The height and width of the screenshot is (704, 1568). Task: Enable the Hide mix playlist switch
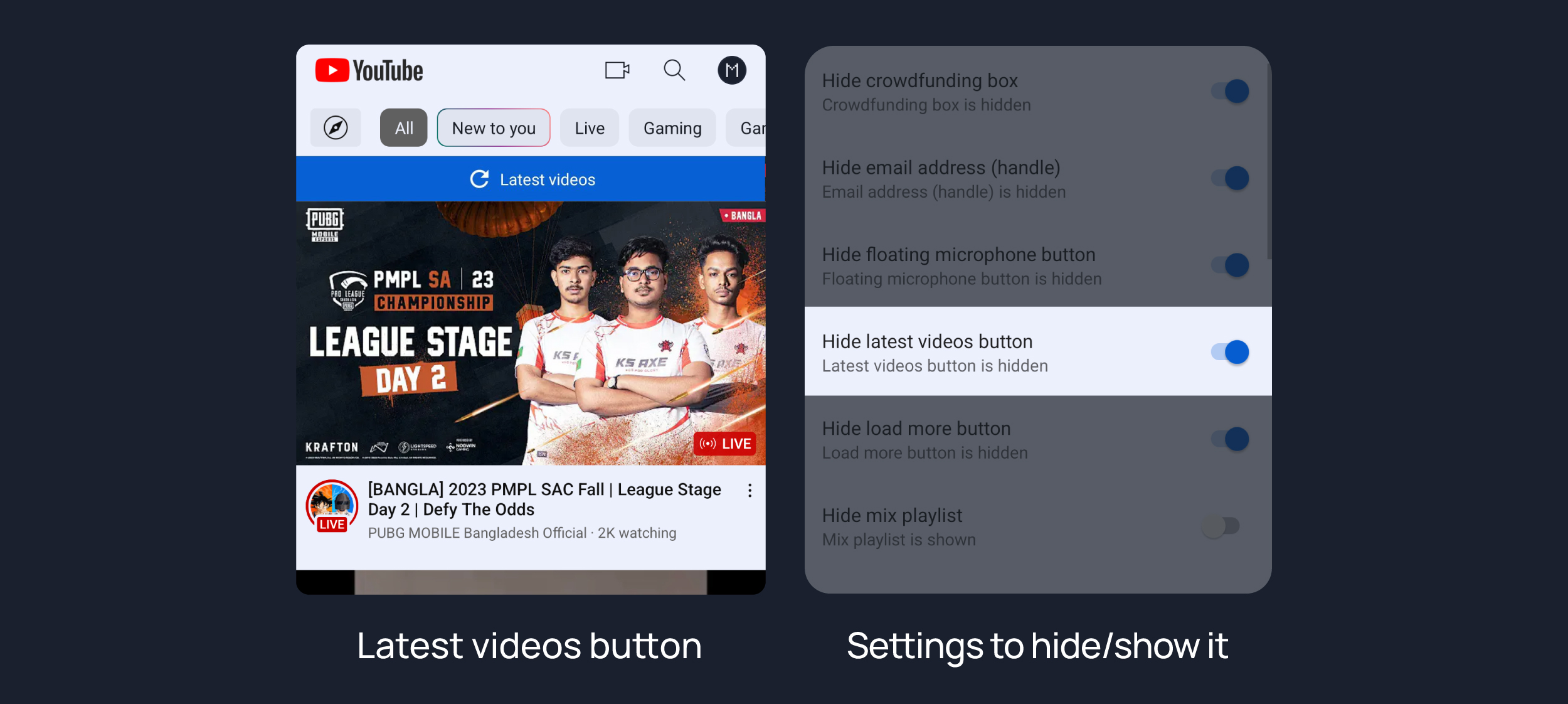(x=1221, y=526)
